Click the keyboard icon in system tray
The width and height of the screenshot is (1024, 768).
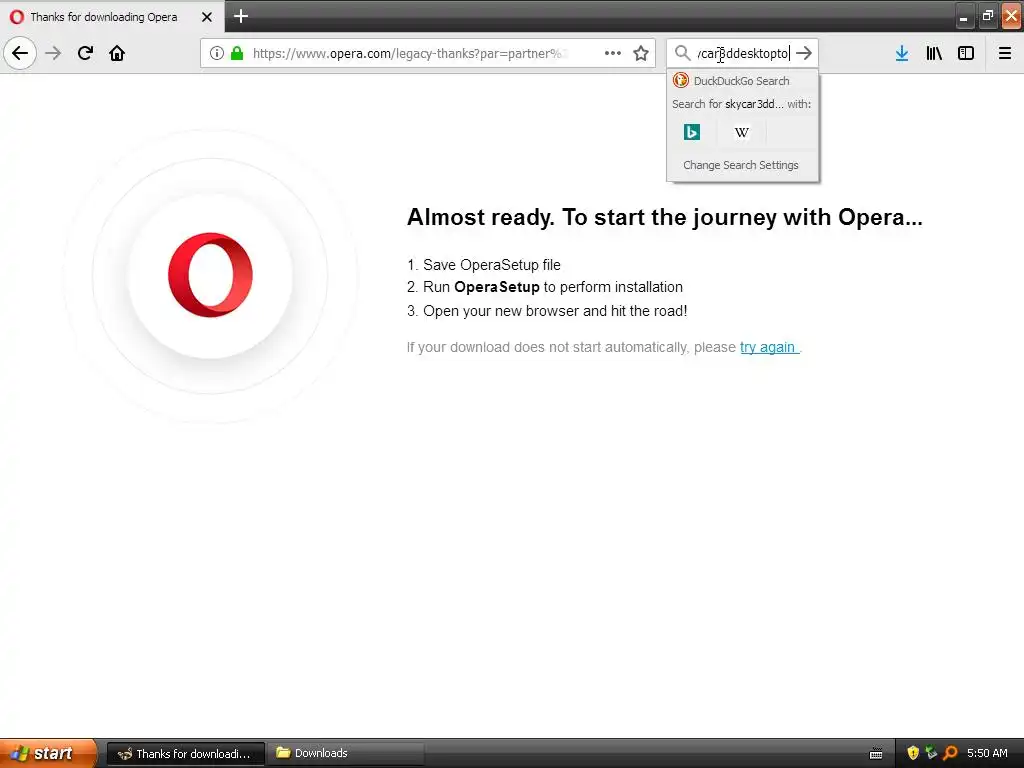(x=876, y=754)
